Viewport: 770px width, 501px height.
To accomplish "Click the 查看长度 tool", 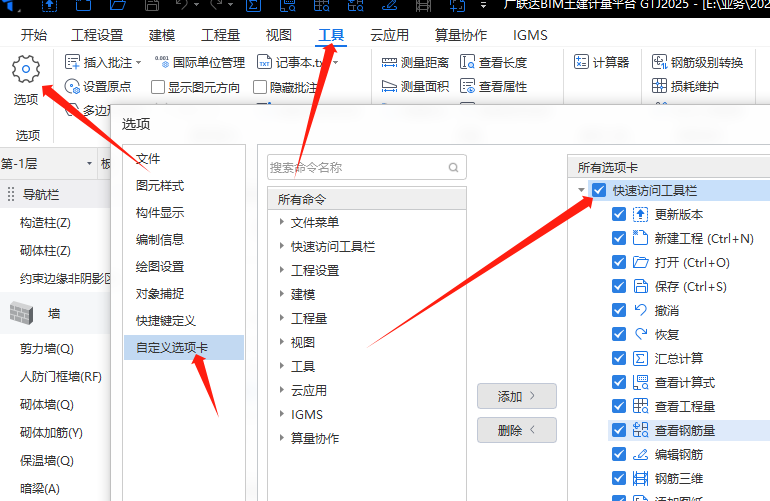I will tap(494, 62).
